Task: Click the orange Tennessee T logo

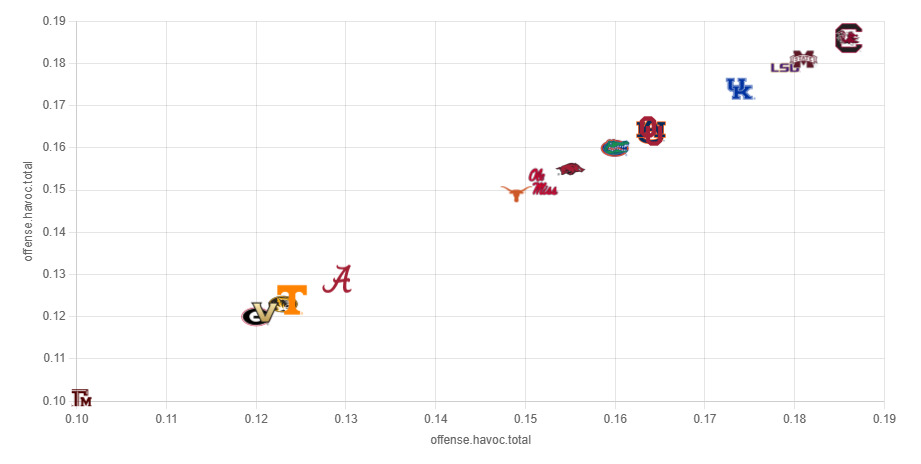Action: coord(292,299)
